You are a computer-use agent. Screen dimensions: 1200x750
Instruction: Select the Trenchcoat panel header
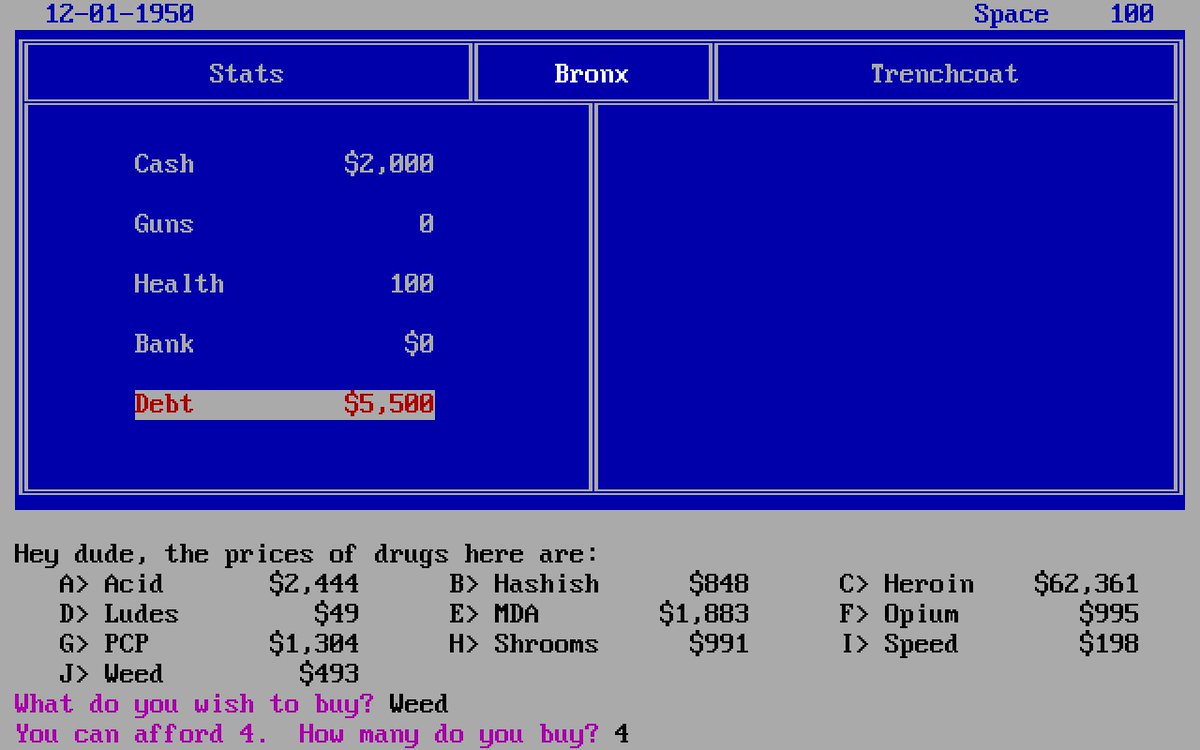point(944,73)
